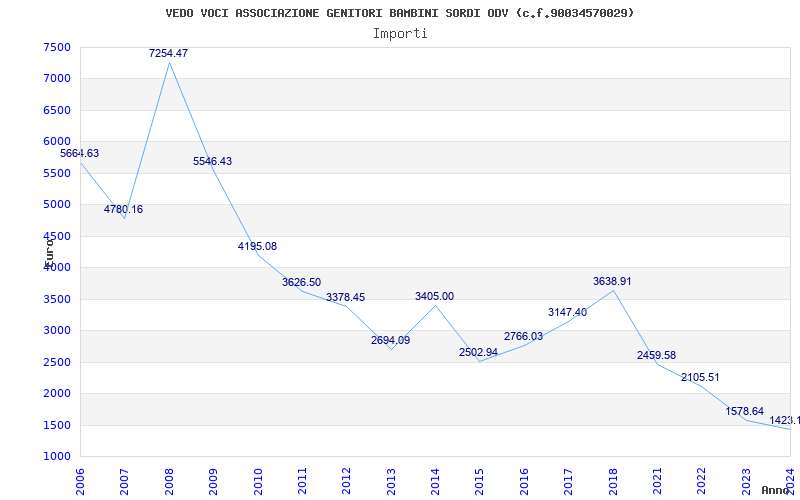This screenshot has width=800, height=500.
Task: Click the 3500 y-axis value
Action: tap(57, 299)
